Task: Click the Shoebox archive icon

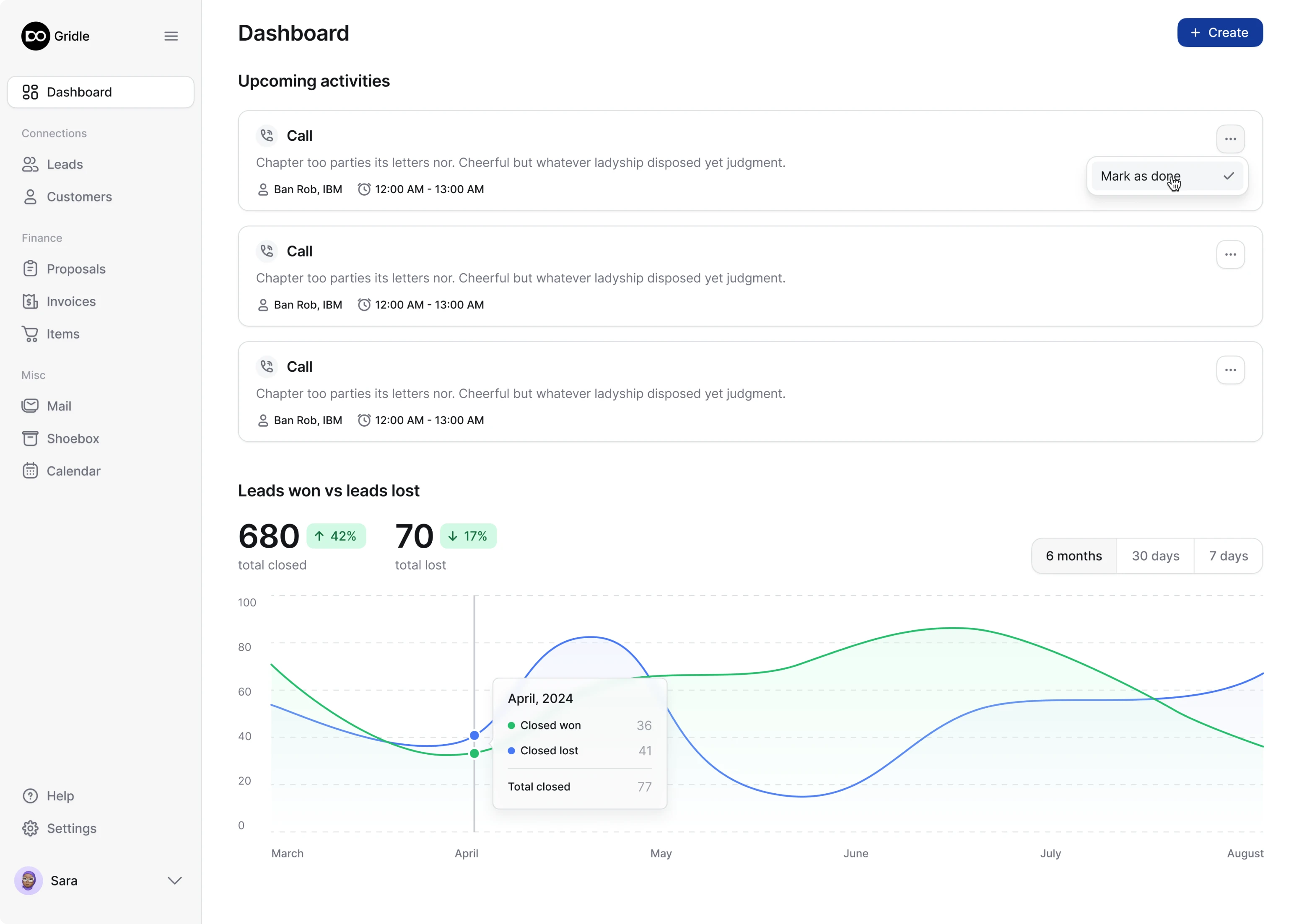Action: [x=30, y=438]
